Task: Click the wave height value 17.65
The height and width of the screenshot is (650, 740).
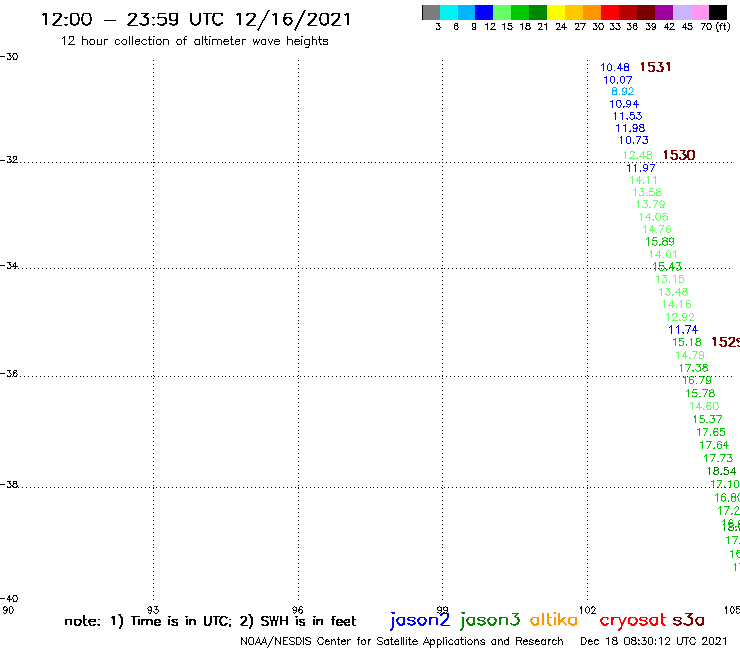Action: point(711,432)
